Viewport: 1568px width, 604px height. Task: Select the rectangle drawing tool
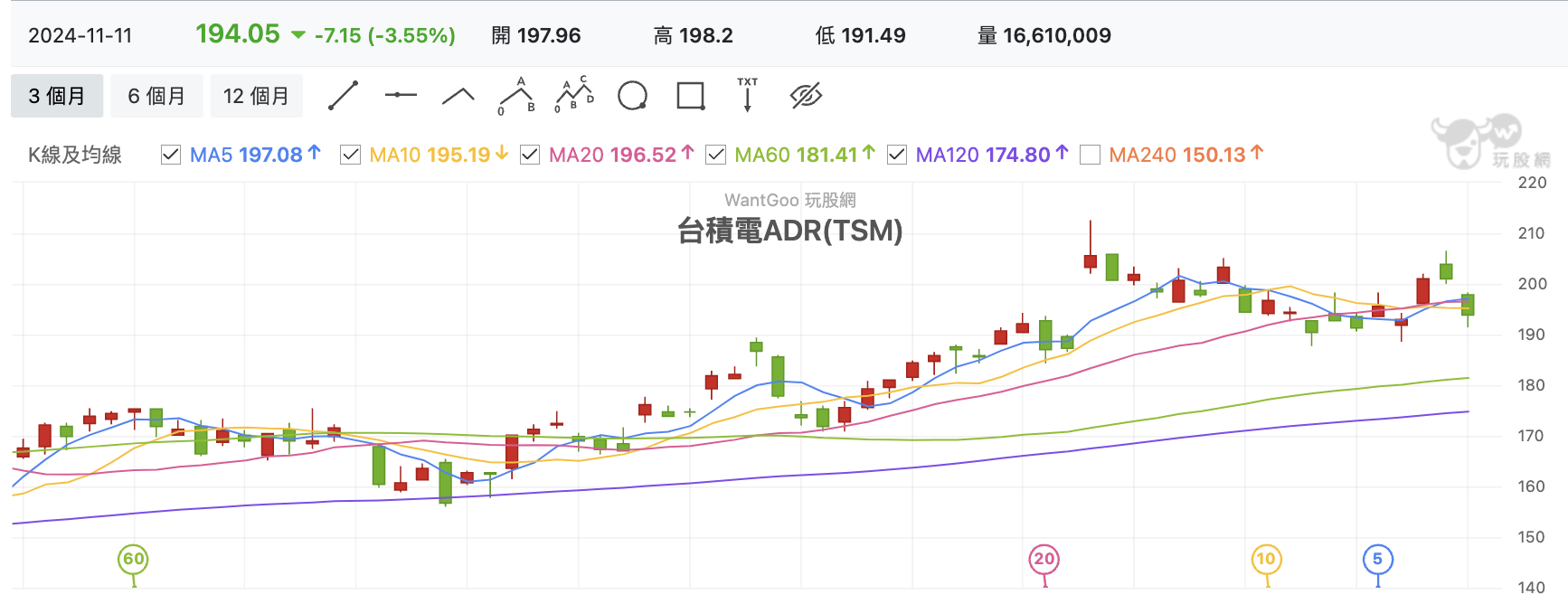(x=691, y=96)
